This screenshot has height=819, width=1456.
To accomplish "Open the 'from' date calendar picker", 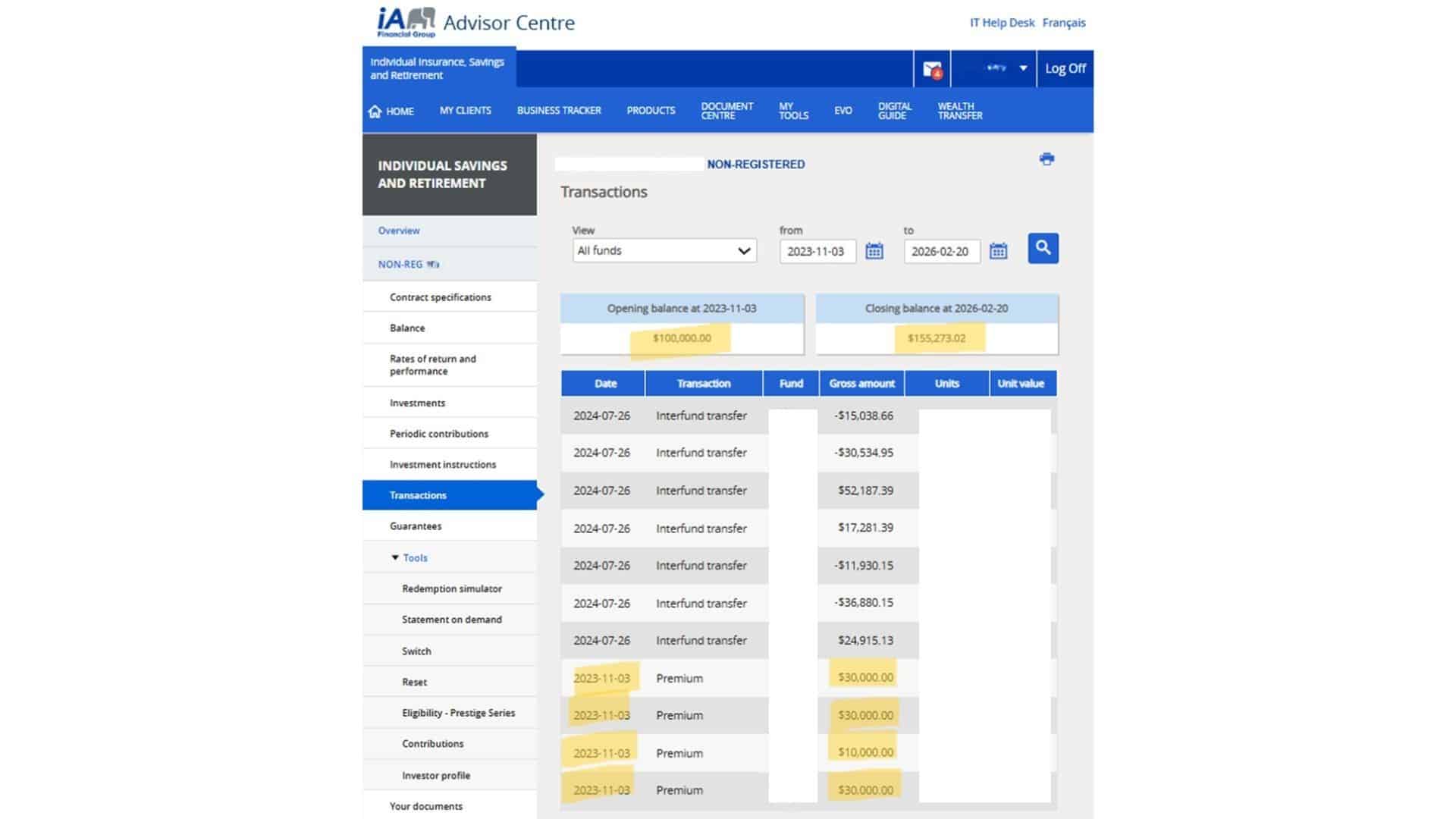I will point(874,251).
